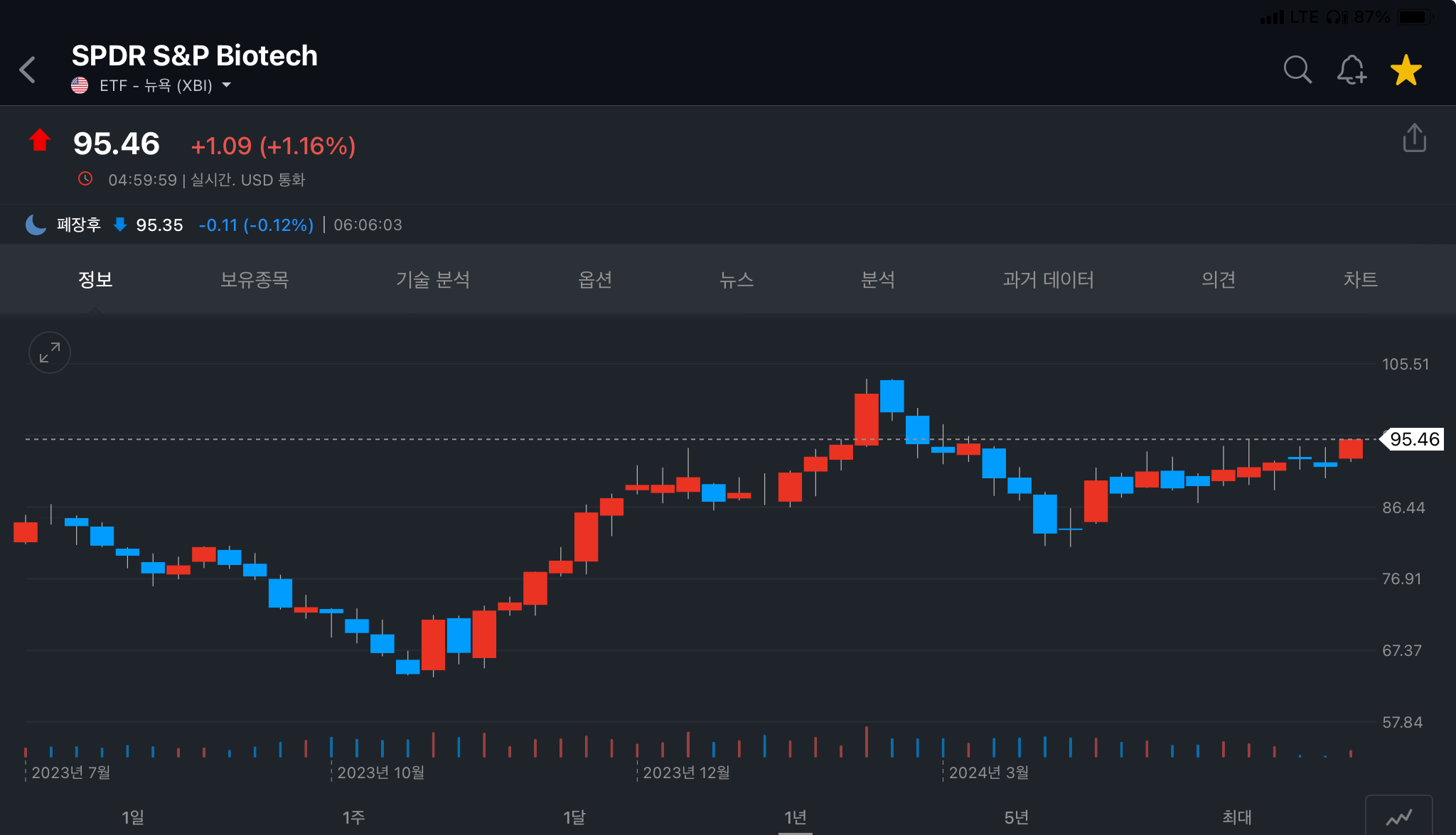
Task: Tap the share icon
Action: [1415, 138]
